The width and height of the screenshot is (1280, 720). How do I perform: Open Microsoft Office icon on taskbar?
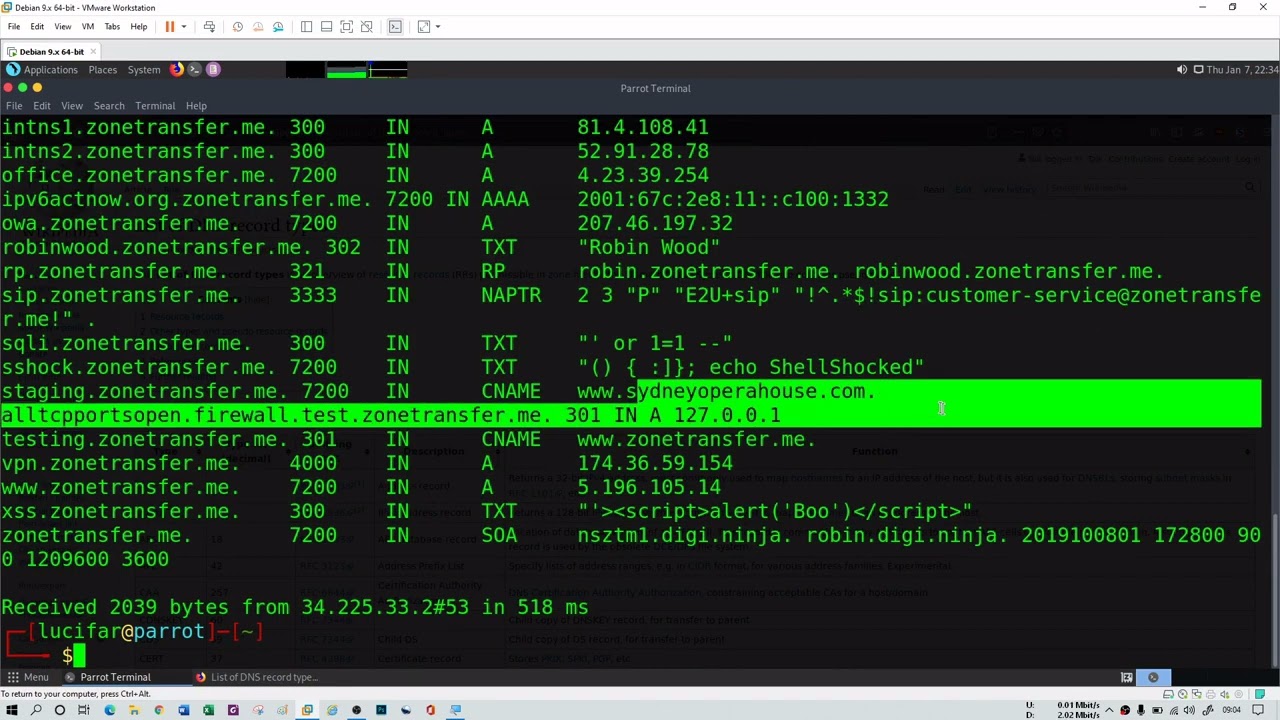(430, 710)
